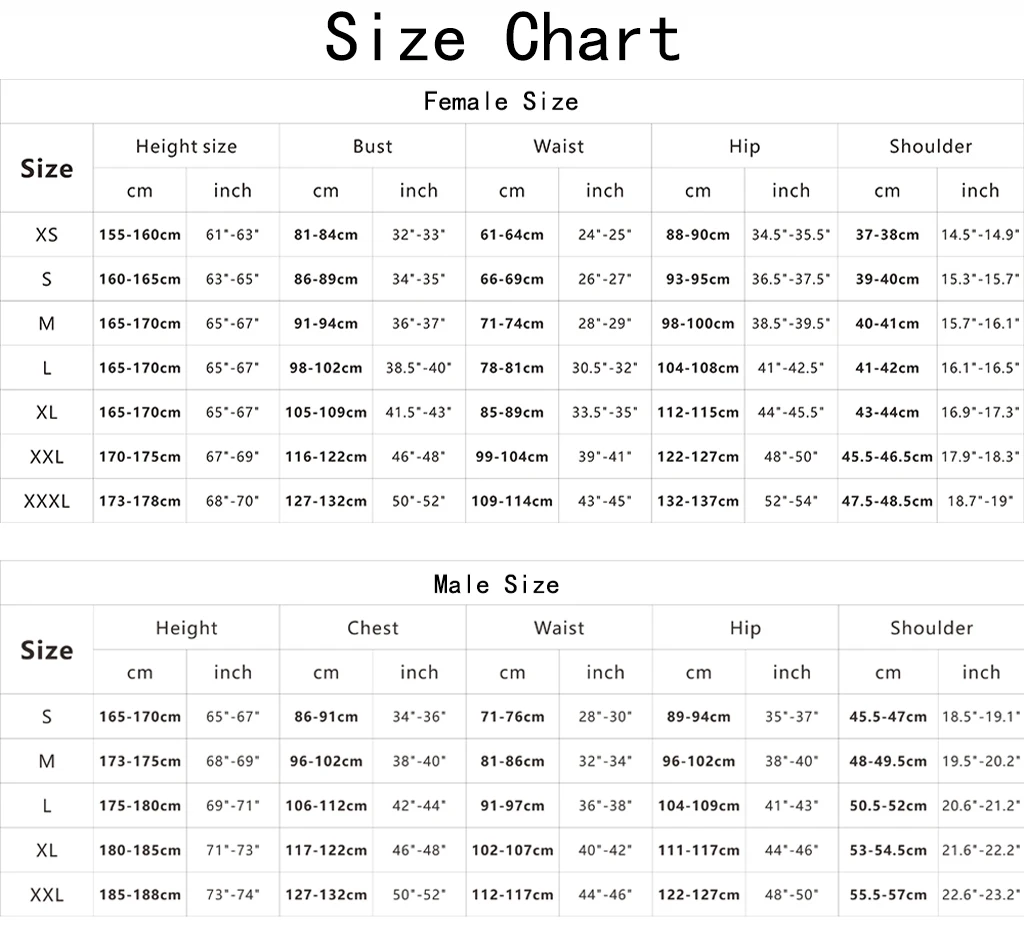Click the 22.6"-23.2" shoulder inch cell

pyautogui.click(x=981, y=895)
